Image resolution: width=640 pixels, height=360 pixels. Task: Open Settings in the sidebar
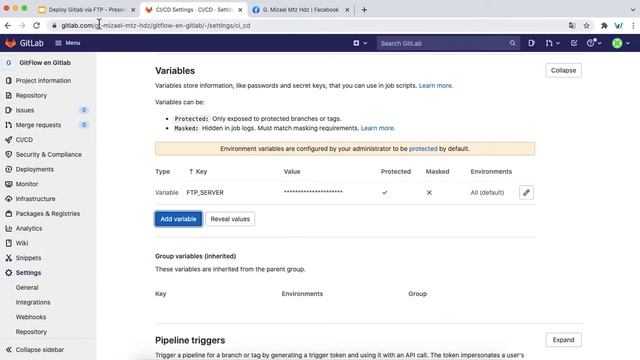pos(28,273)
